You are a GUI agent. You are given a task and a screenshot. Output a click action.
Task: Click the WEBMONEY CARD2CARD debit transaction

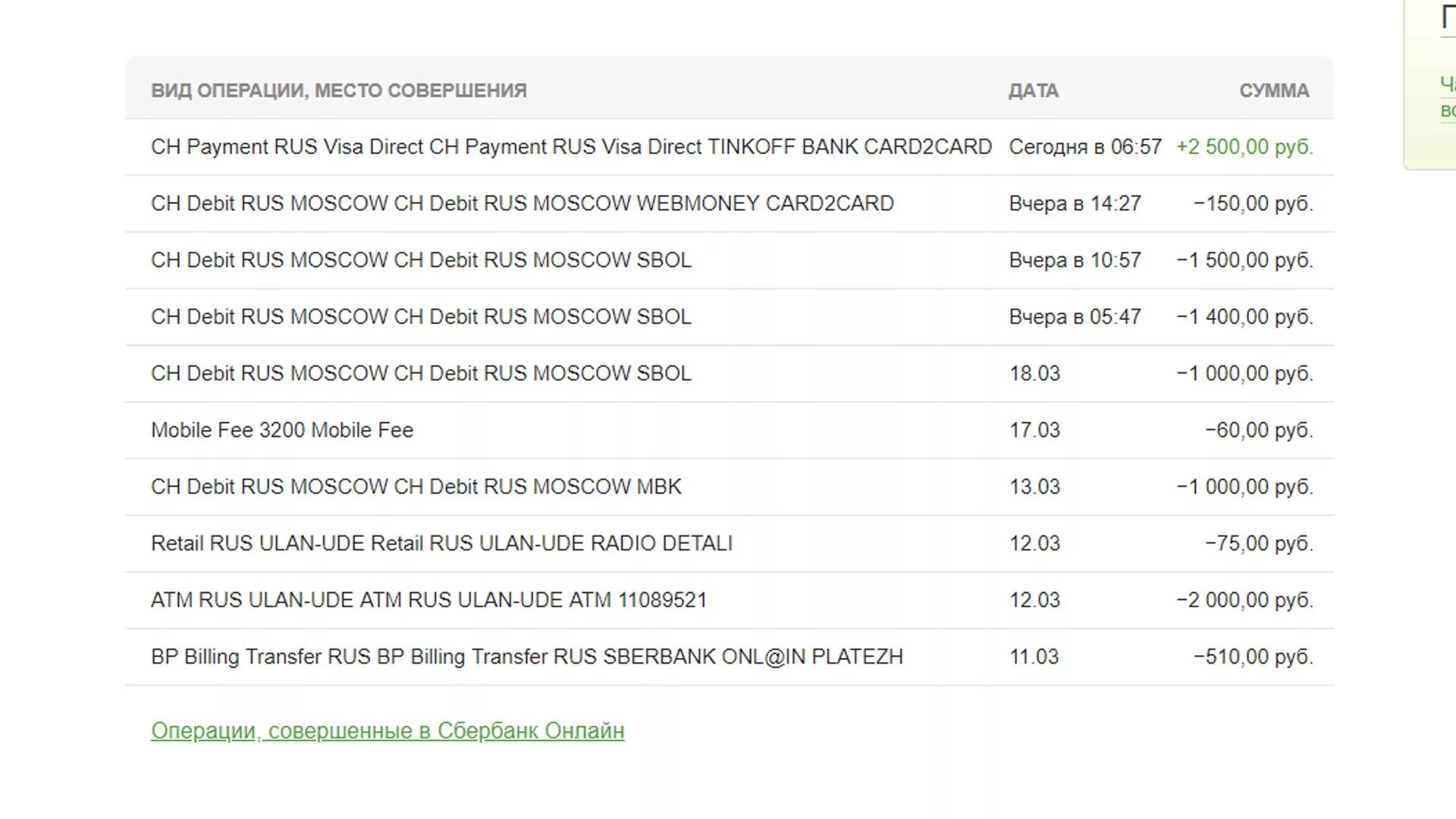[x=522, y=204]
